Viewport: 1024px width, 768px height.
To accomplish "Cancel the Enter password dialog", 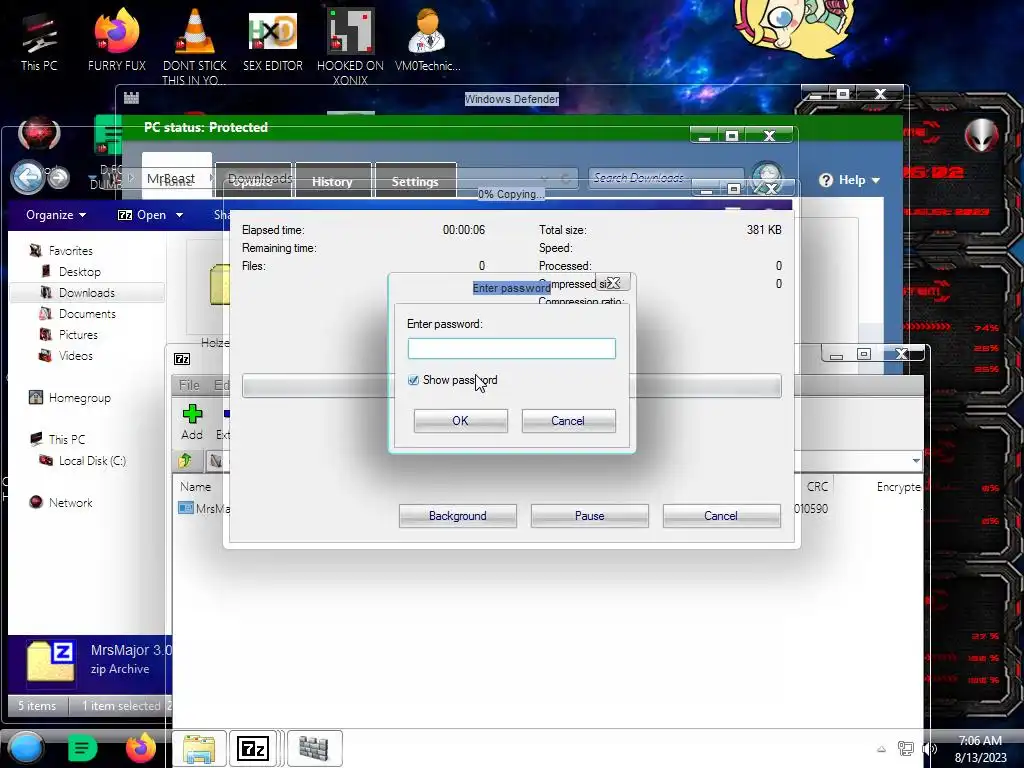I will pos(568,421).
